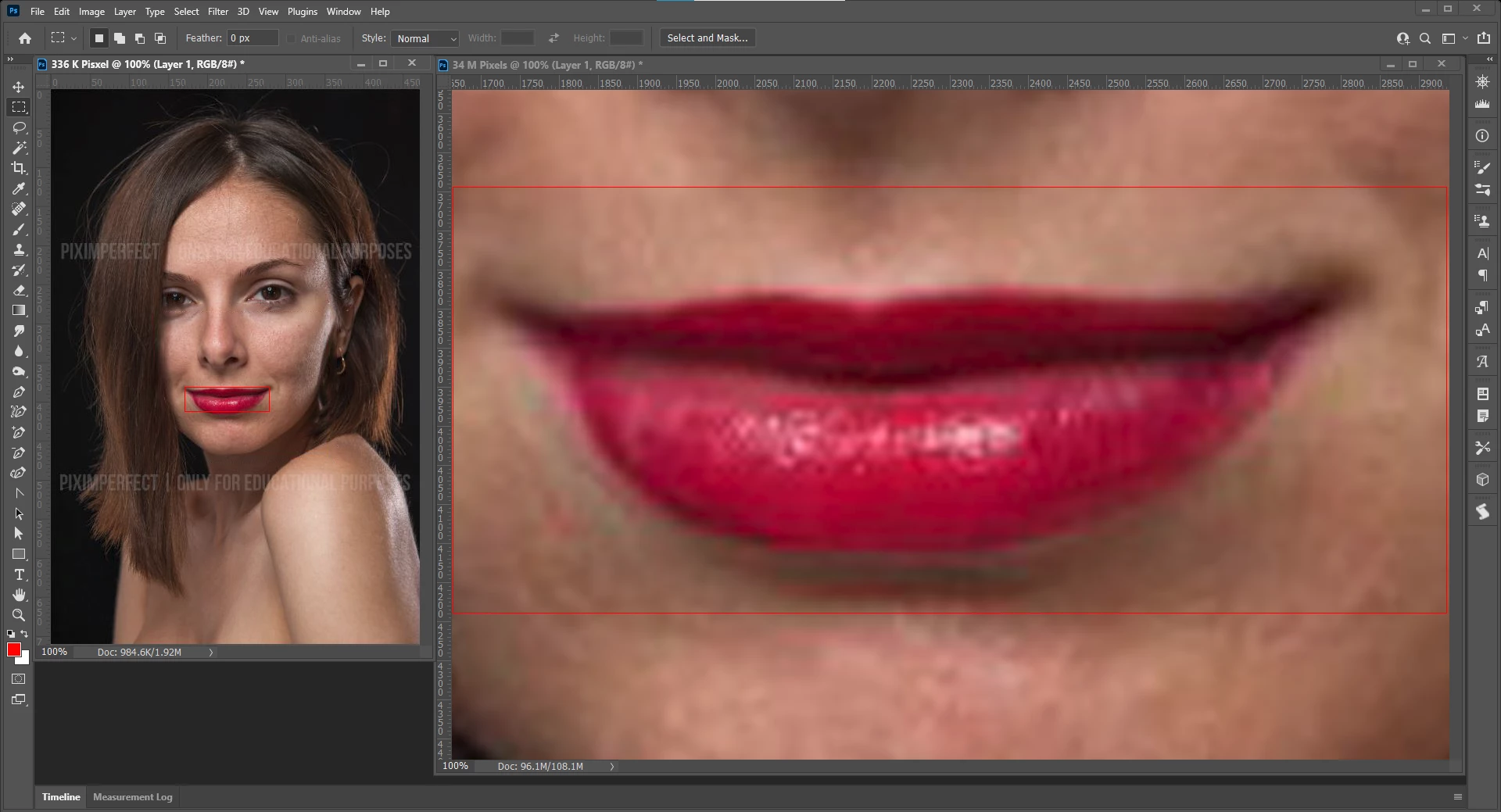Screen dimensions: 1501x812
Task: Swap the Width and Height values
Action: [x=553, y=38]
